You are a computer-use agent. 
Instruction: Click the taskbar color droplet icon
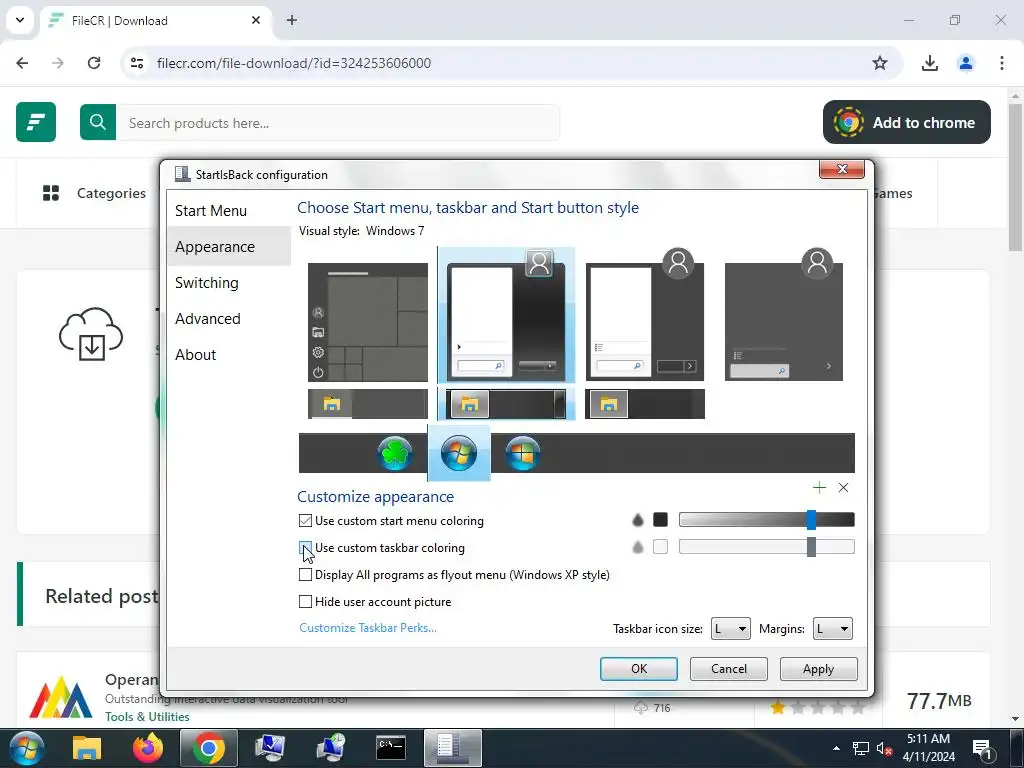[x=638, y=547]
